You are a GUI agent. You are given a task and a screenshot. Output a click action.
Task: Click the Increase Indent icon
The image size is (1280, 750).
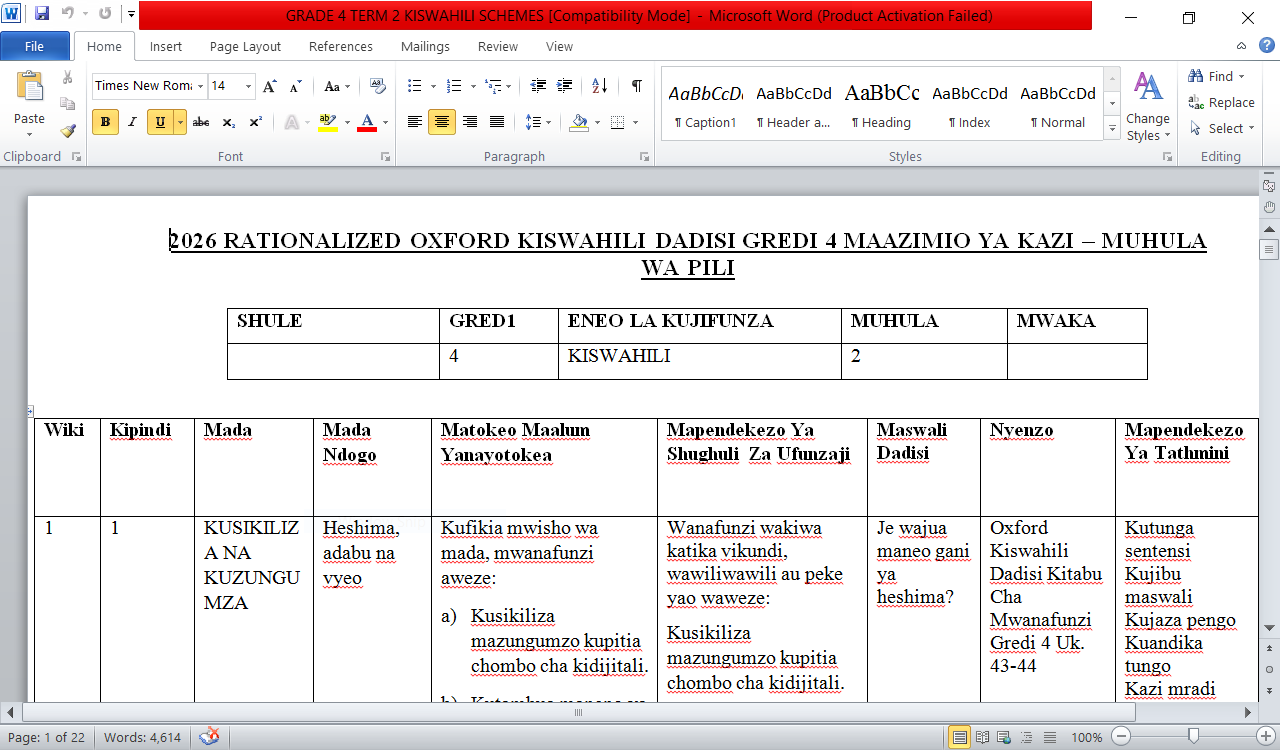click(x=565, y=86)
